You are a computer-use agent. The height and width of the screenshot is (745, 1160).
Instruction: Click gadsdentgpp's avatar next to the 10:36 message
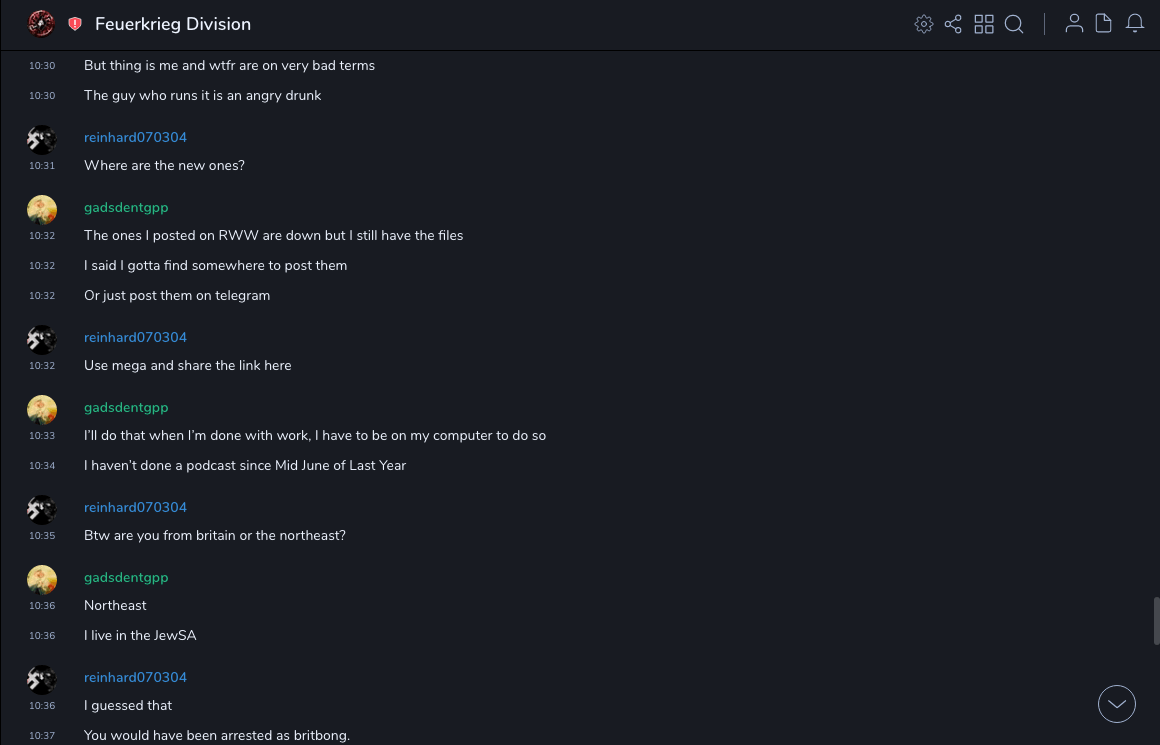41,579
